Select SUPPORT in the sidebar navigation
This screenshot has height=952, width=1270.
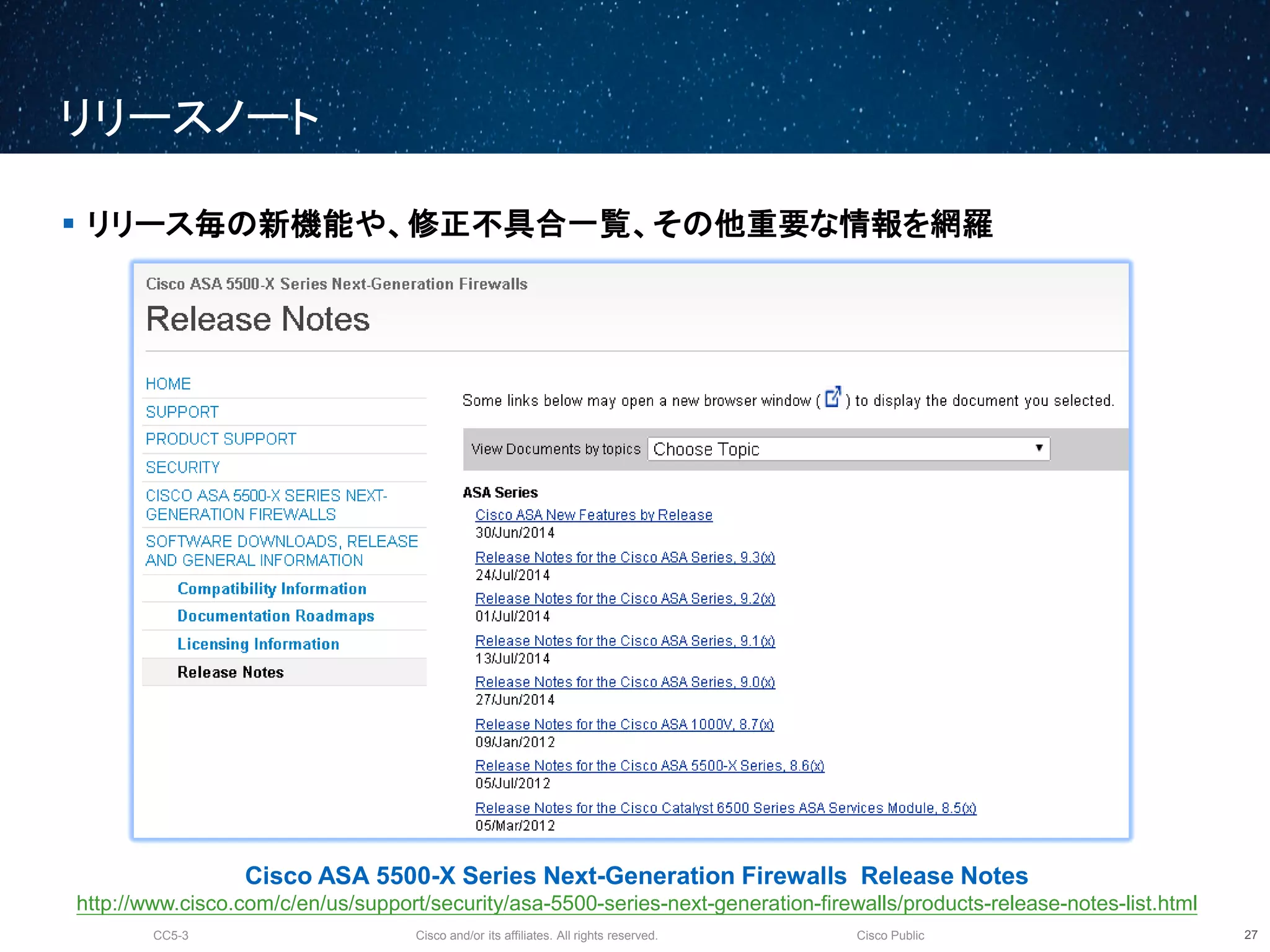click(182, 412)
